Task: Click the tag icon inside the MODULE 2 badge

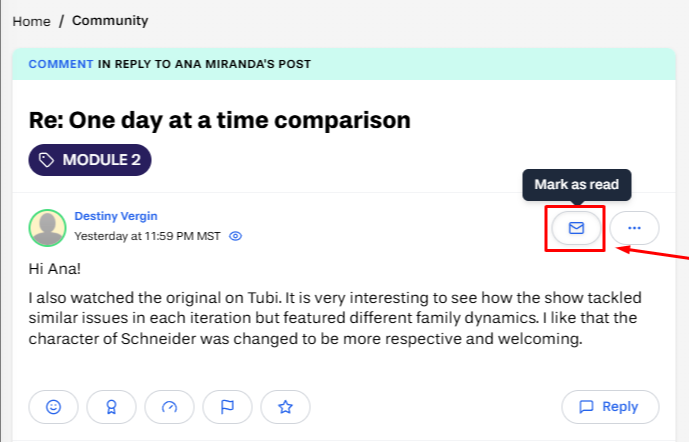Action: 47,160
